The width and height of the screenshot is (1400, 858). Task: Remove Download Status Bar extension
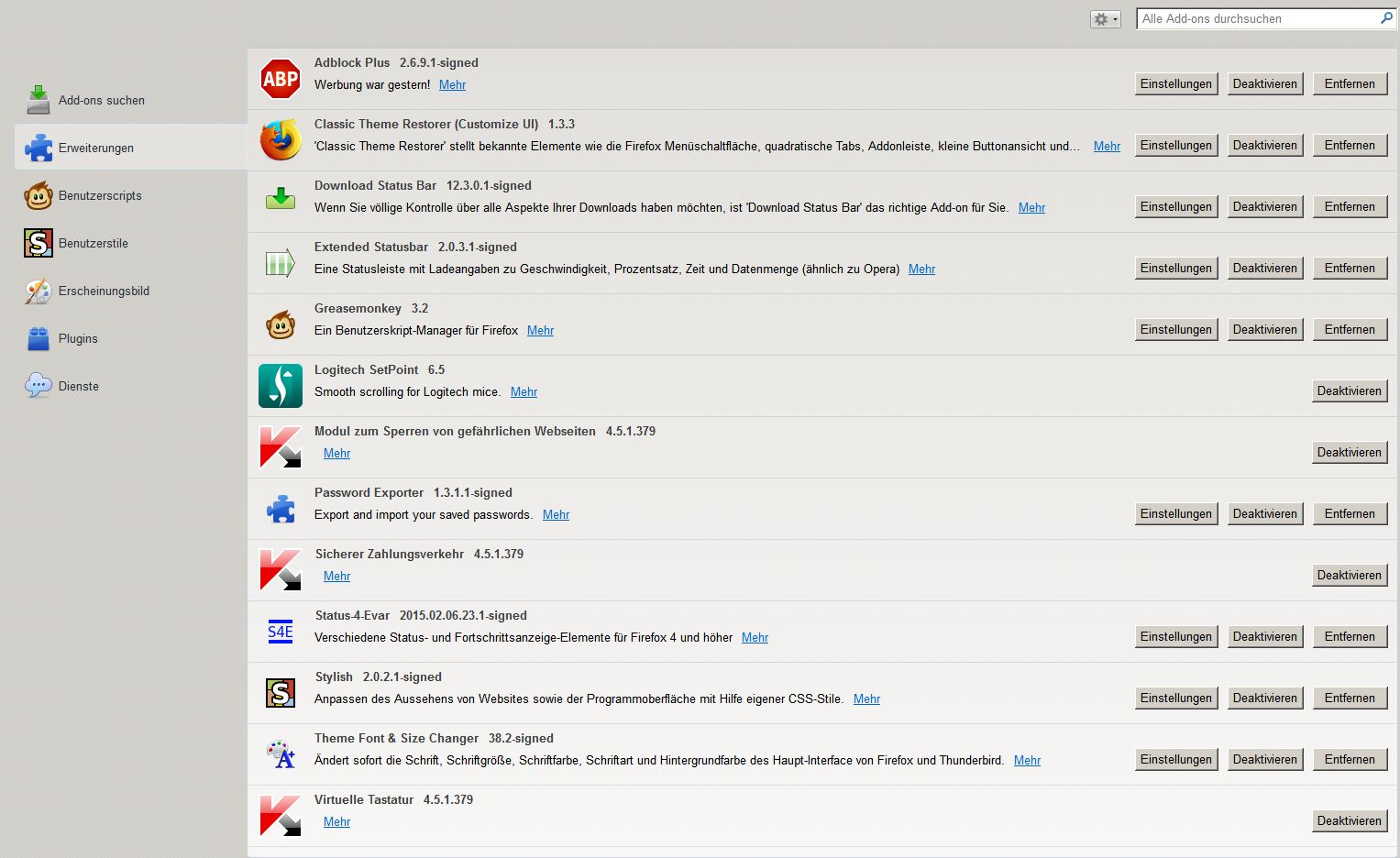pyautogui.click(x=1350, y=206)
